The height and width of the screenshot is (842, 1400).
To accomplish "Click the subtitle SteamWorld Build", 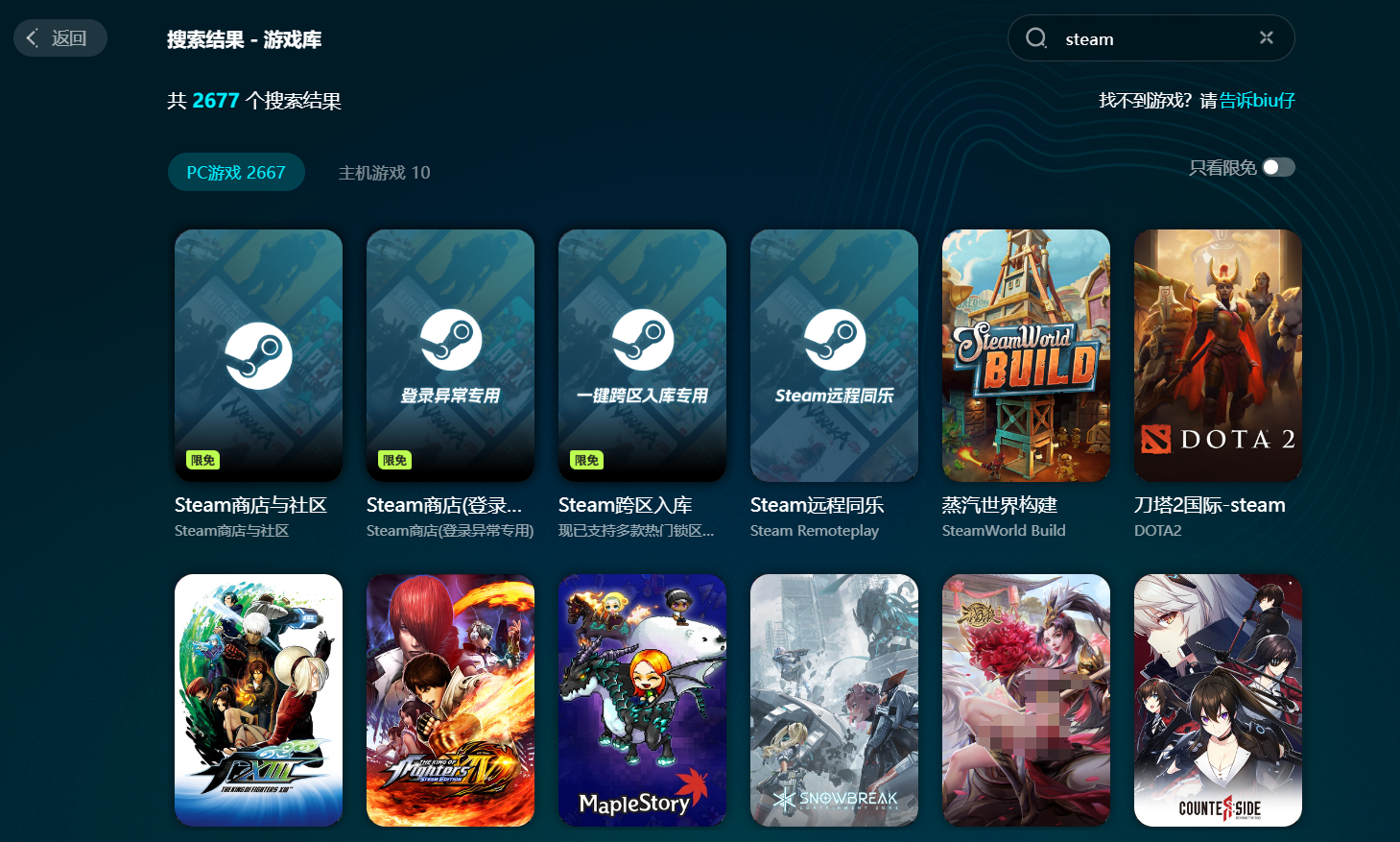I will point(1004,531).
